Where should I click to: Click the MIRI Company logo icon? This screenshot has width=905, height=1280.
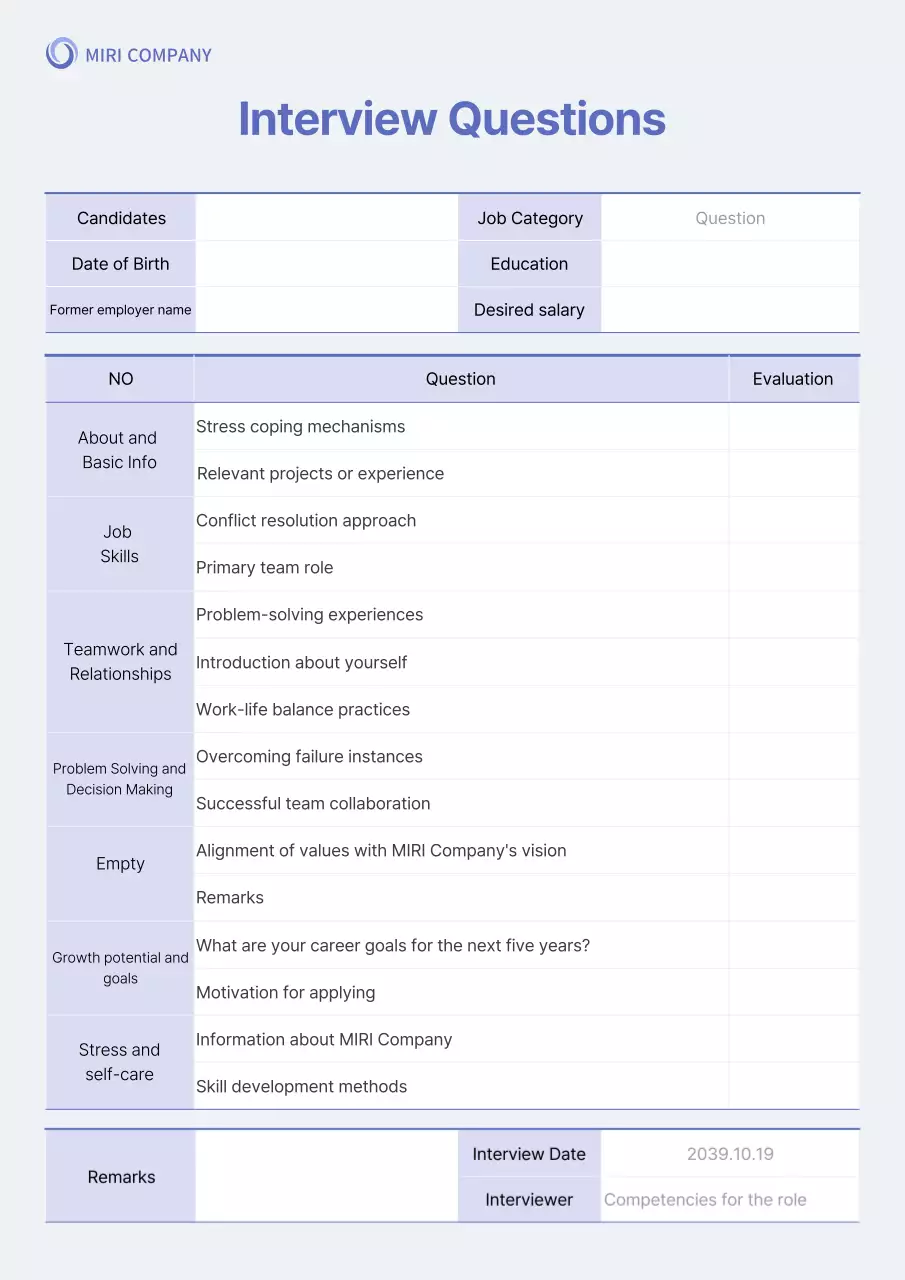62,54
